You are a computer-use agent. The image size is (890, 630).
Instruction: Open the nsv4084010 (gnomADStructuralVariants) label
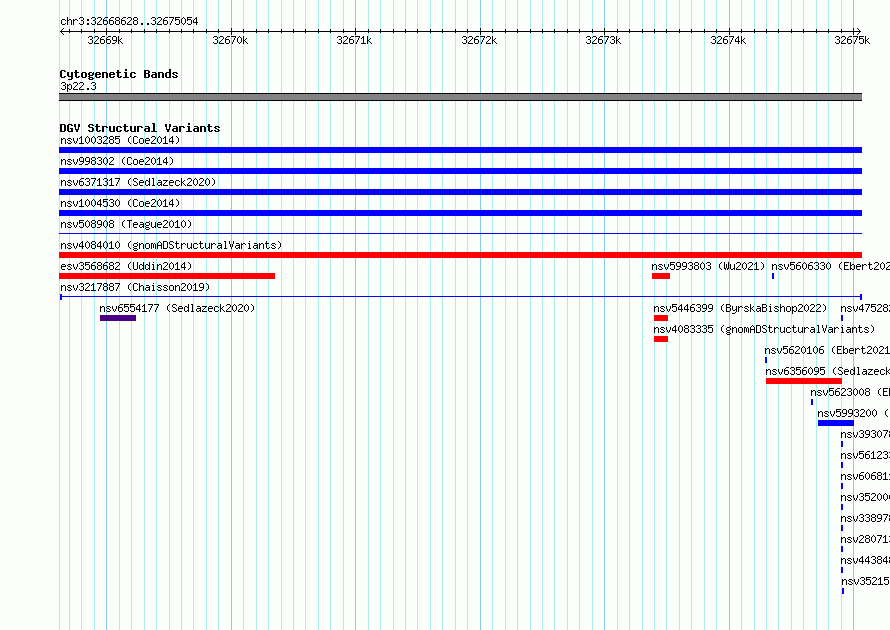(171, 245)
